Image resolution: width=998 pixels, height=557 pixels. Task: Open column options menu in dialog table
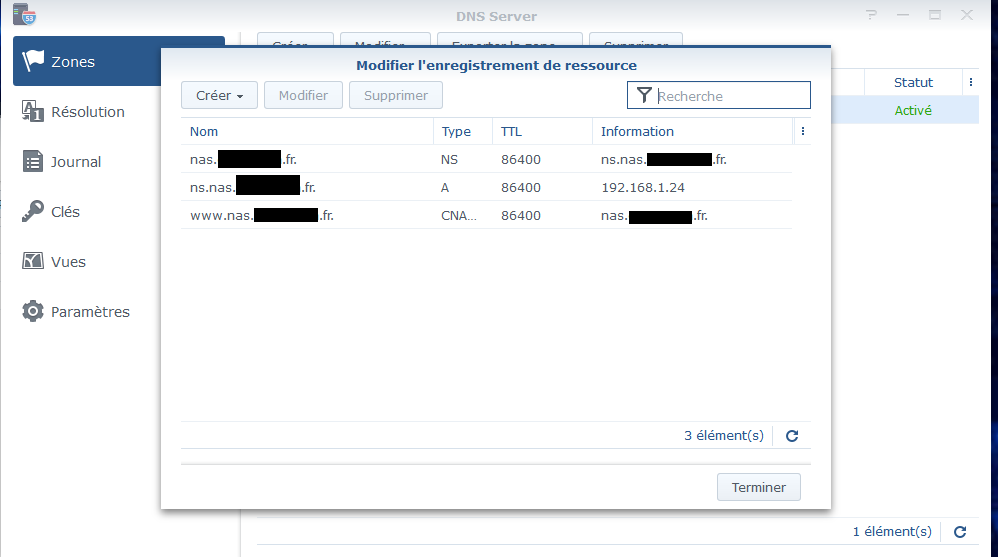click(x=803, y=131)
